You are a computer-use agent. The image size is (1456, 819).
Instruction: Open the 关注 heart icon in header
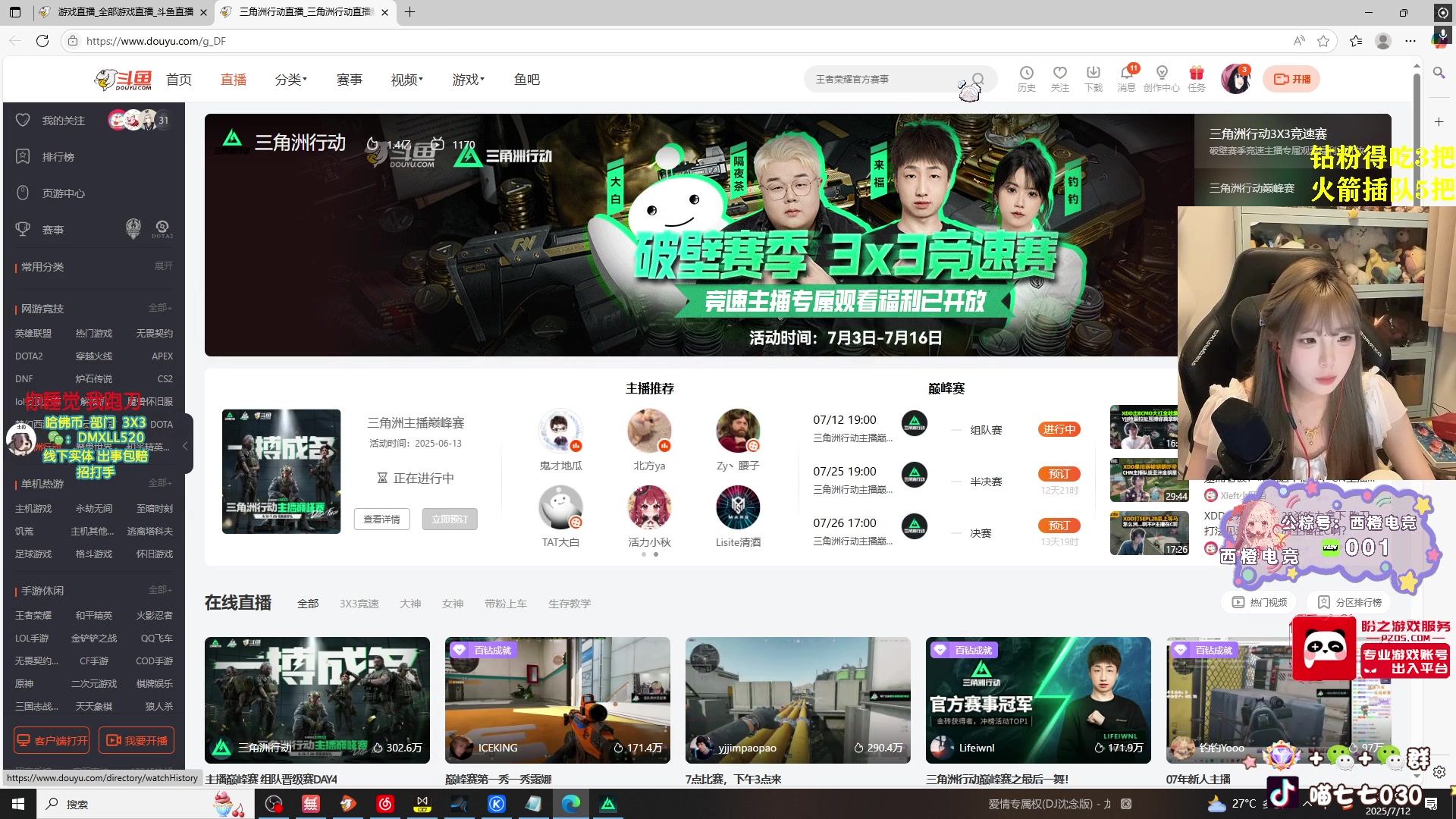pos(1059,78)
